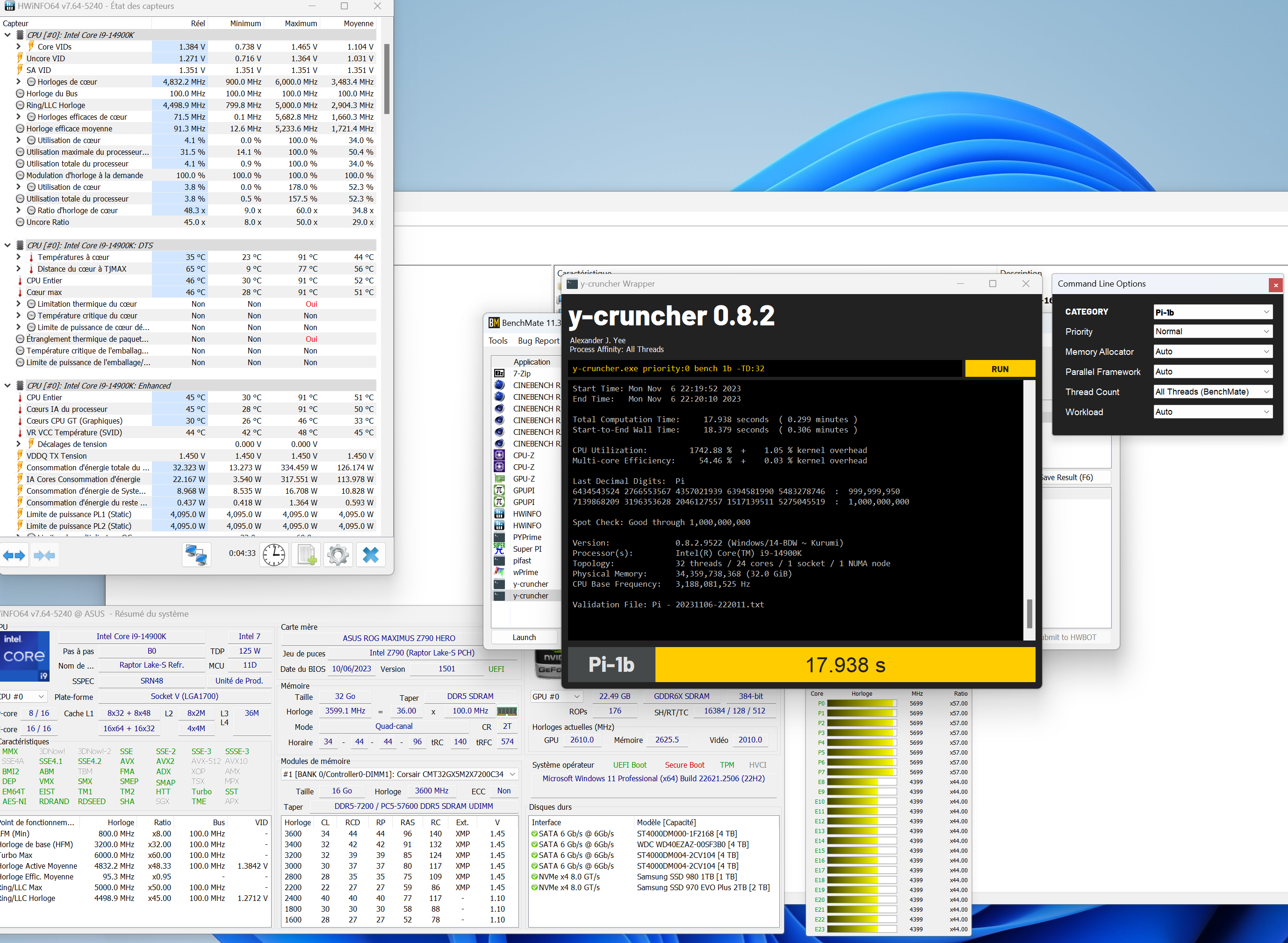Click the Intel Core i9 logo in summary
Screen dimensions: 1288x943
point(24,656)
